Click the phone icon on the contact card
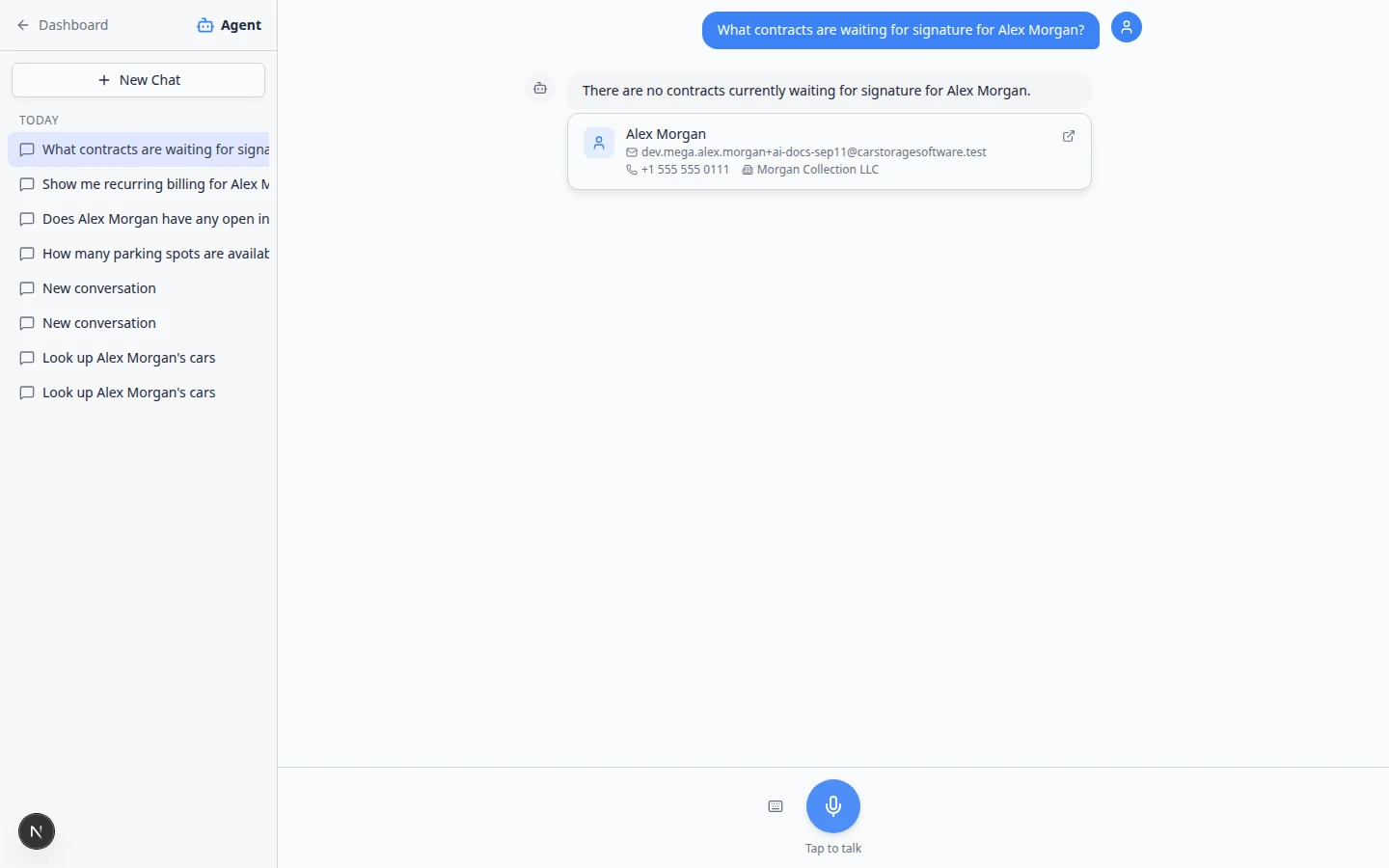This screenshot has height=868, width=1389. (632, 170)
